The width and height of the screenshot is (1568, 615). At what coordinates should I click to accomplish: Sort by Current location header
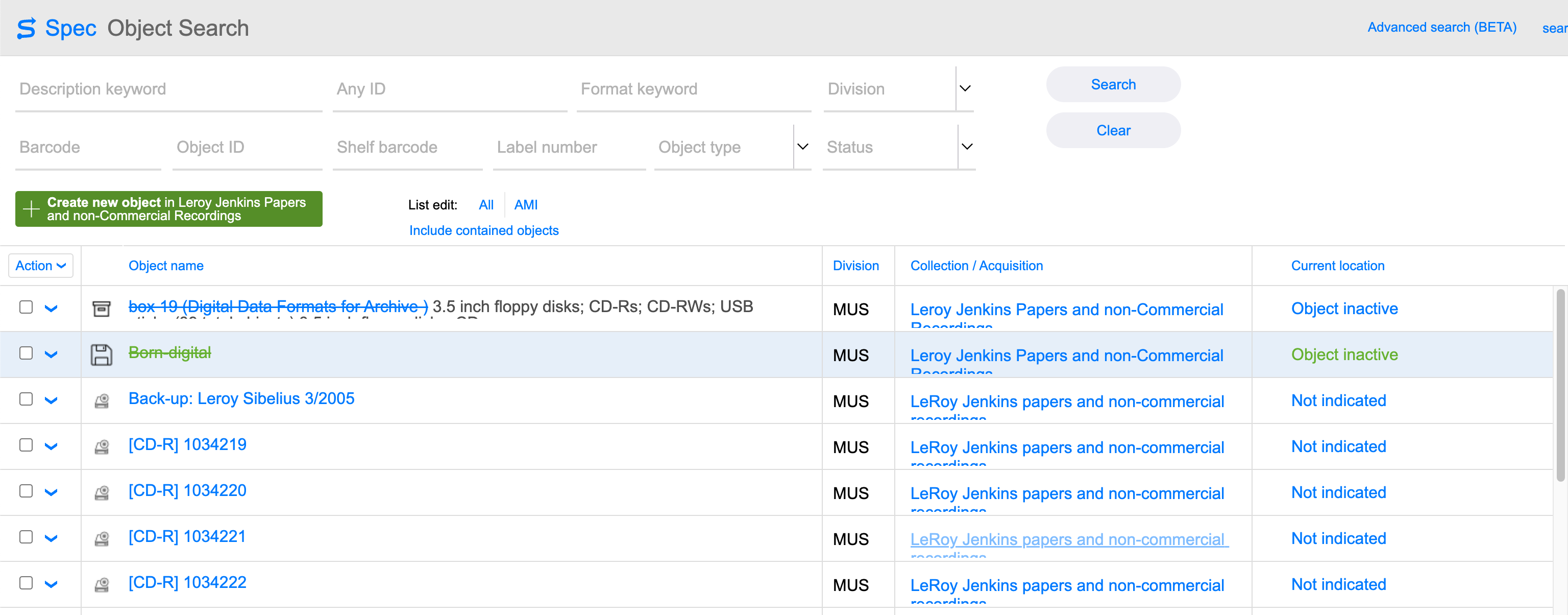[1337, 266]
